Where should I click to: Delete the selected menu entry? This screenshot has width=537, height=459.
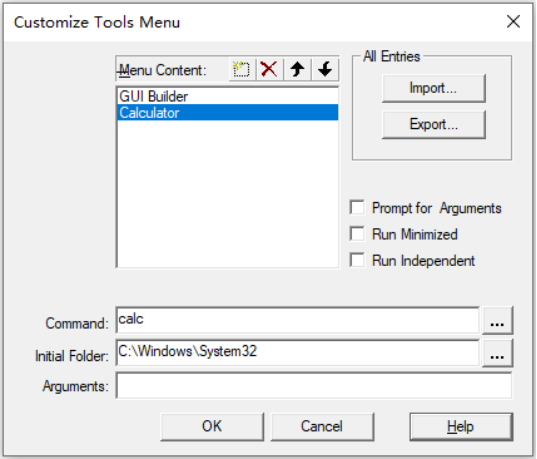269,70
